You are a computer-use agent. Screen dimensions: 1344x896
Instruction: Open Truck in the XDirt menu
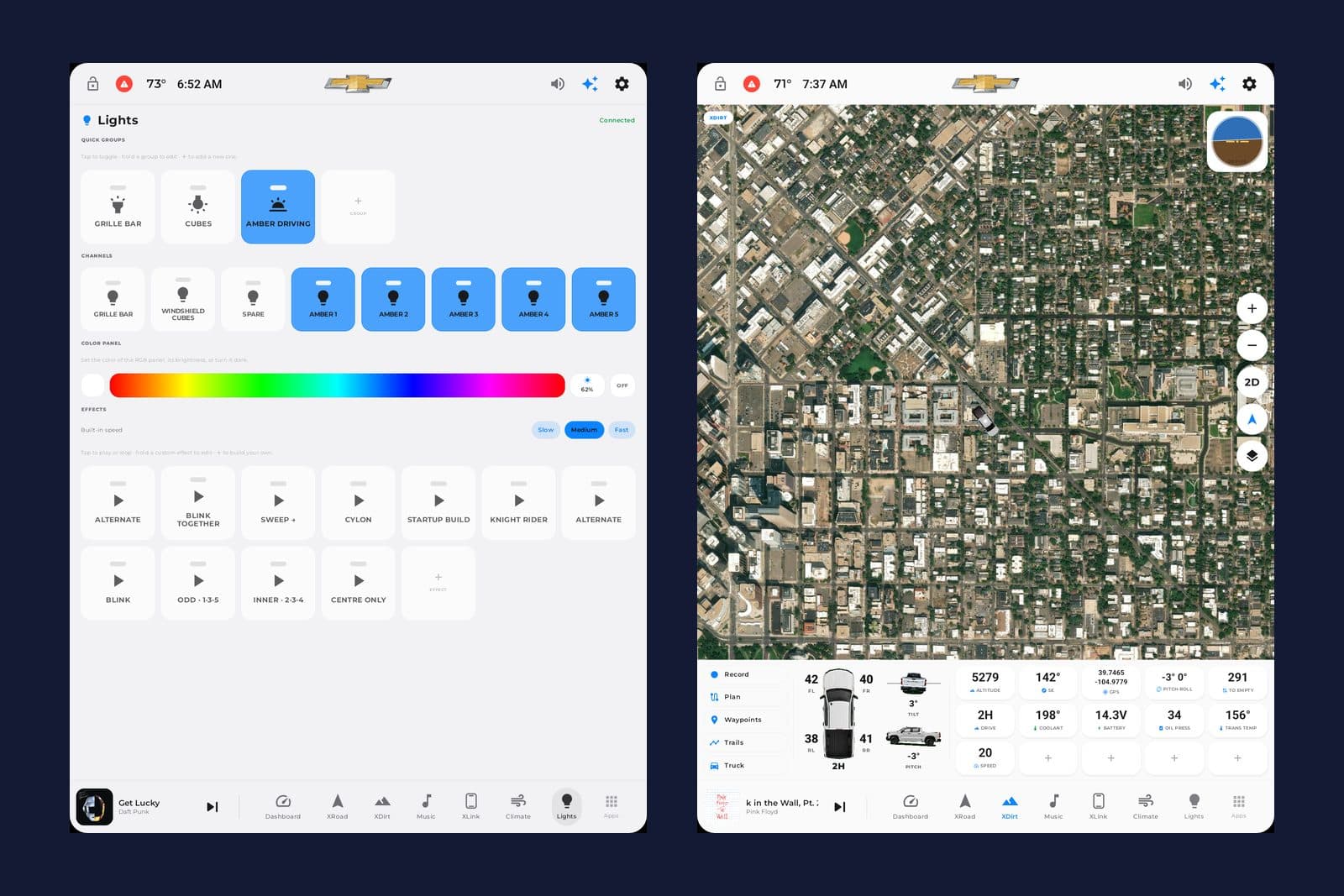747,765
